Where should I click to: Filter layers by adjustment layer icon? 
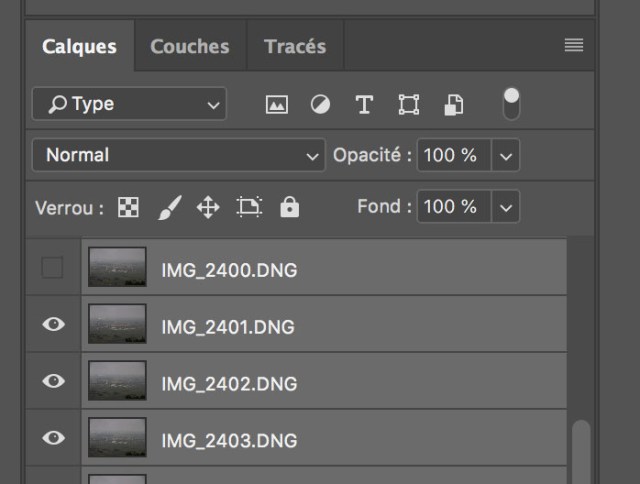pos(320,104)
